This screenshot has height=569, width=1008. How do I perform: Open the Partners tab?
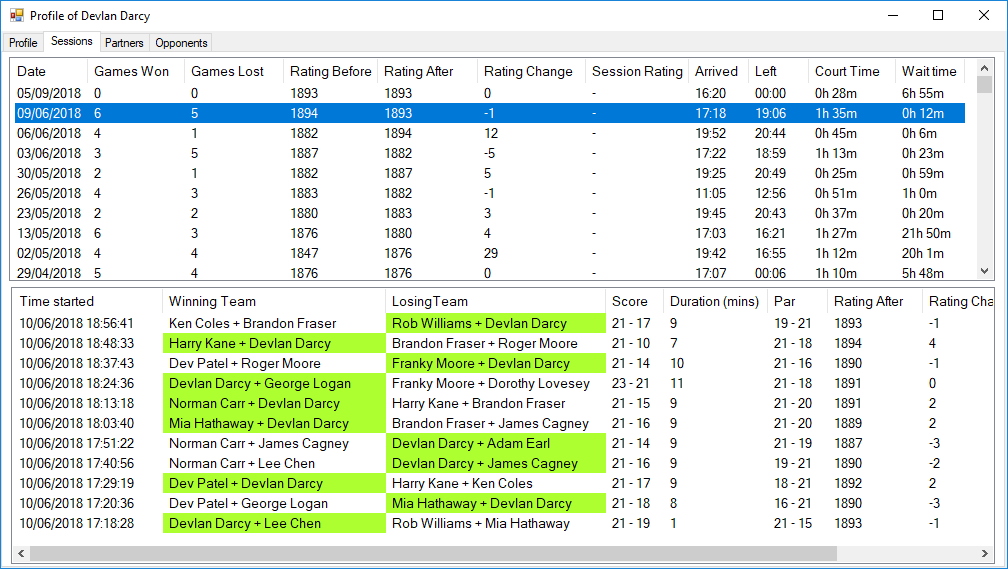point(124,42)
